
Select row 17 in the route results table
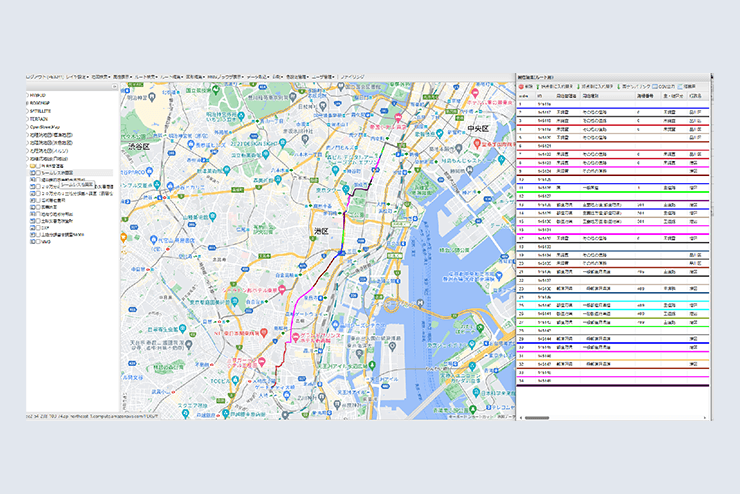click(x=613, y=238)
